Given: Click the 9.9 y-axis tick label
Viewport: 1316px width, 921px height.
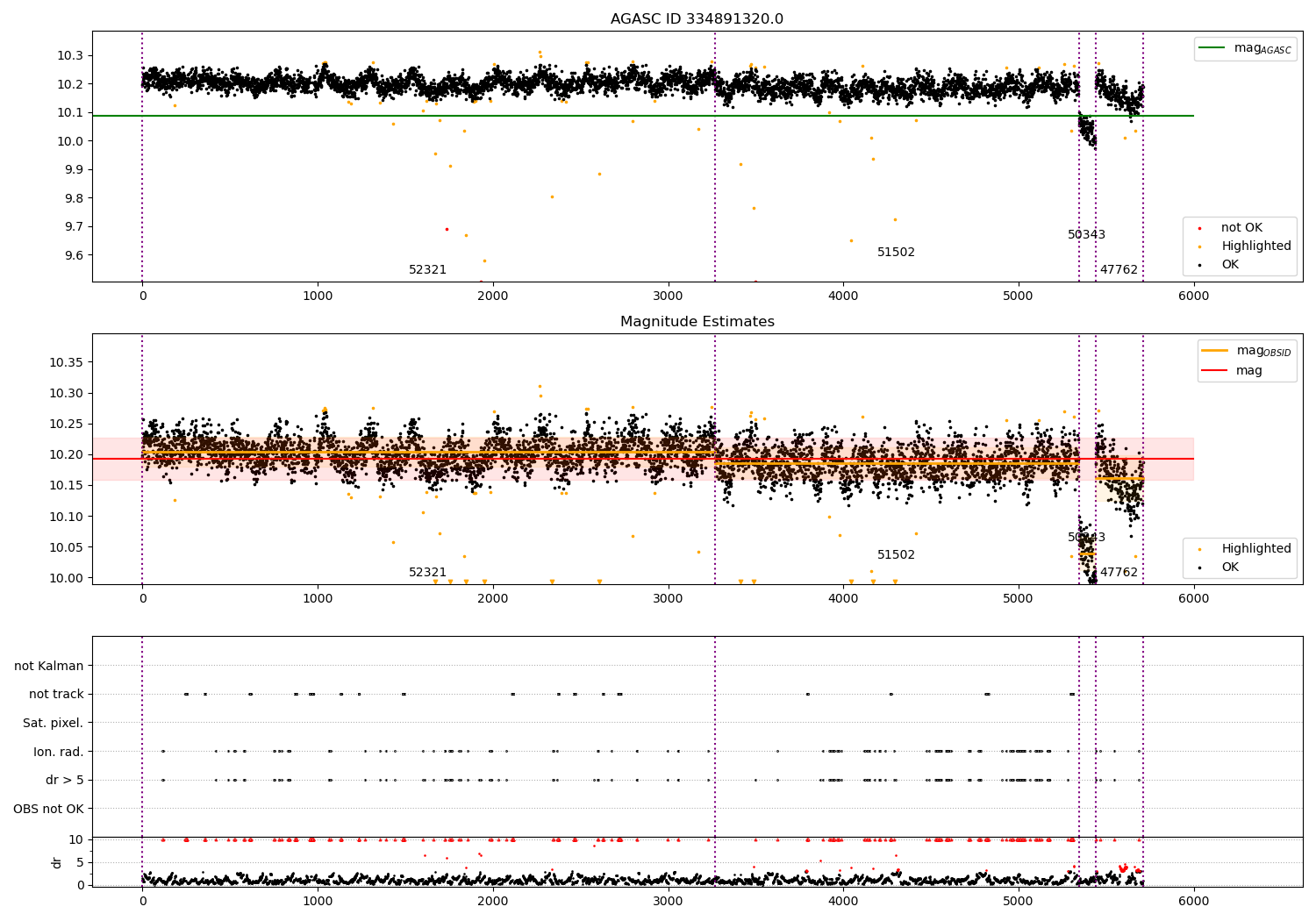Looking at the screenshot, I should click(73, 170).
